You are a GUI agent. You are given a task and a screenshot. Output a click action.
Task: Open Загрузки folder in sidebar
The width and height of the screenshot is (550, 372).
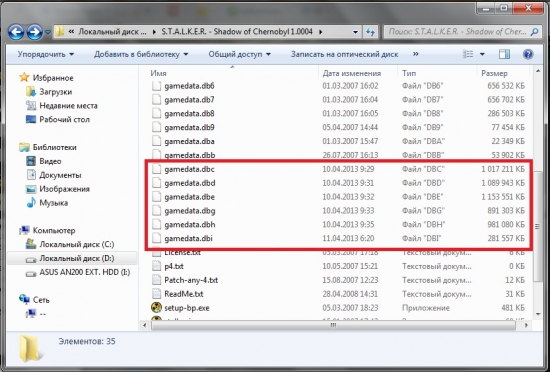49,92
